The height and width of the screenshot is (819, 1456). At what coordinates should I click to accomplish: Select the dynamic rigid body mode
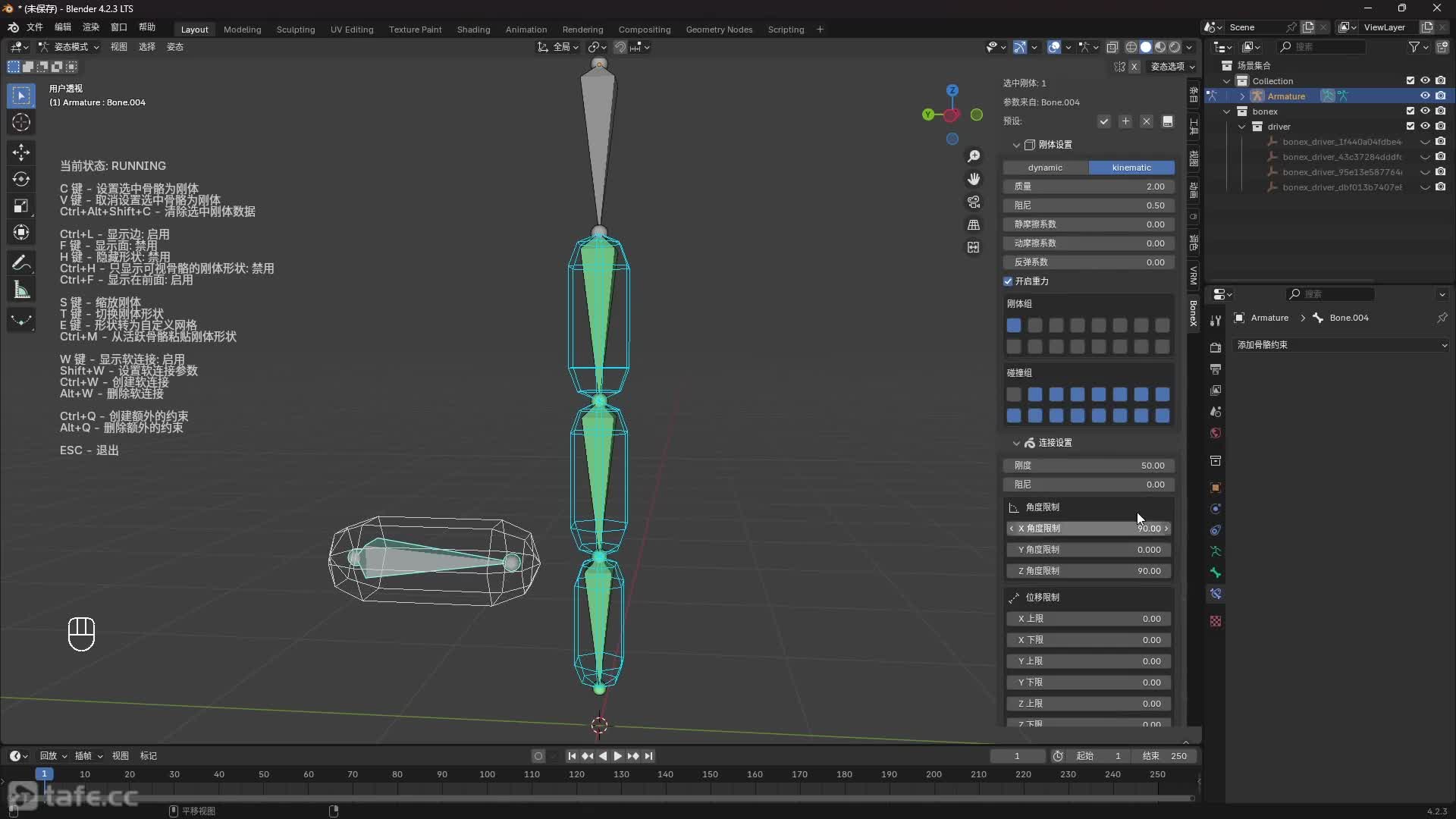click(1045, 168)
